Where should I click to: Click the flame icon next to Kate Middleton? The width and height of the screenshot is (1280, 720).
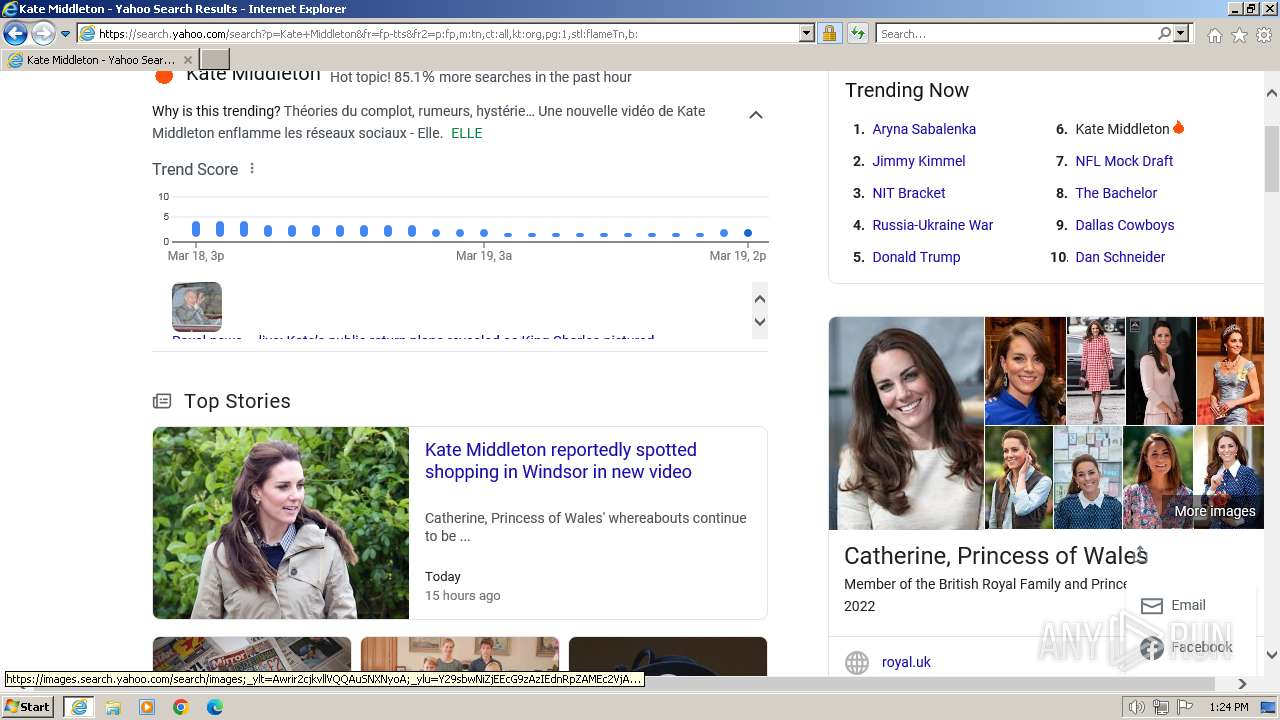(x=1178, y=128)
